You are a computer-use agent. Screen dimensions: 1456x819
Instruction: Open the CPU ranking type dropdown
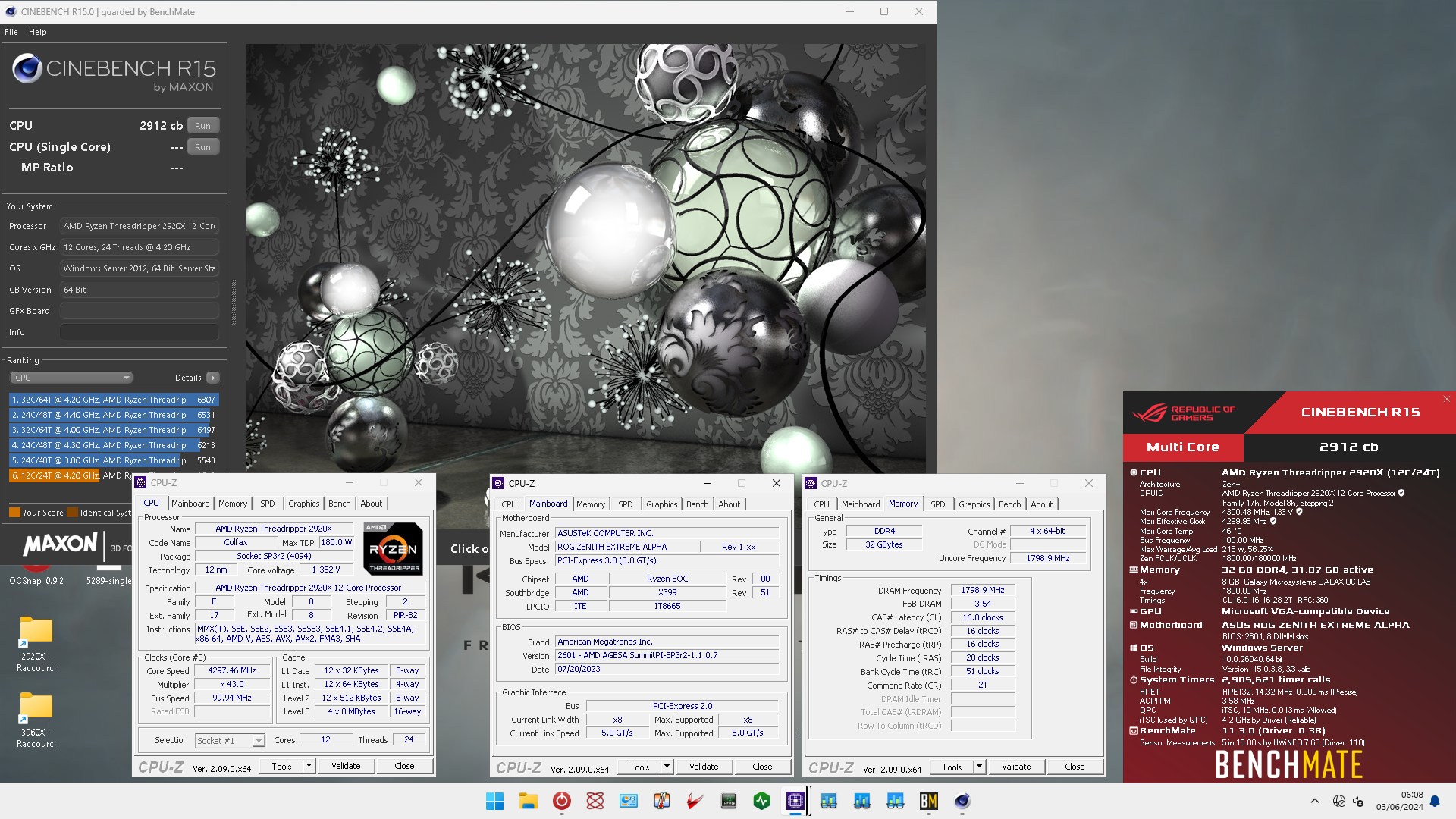click(x=71, y=378)
